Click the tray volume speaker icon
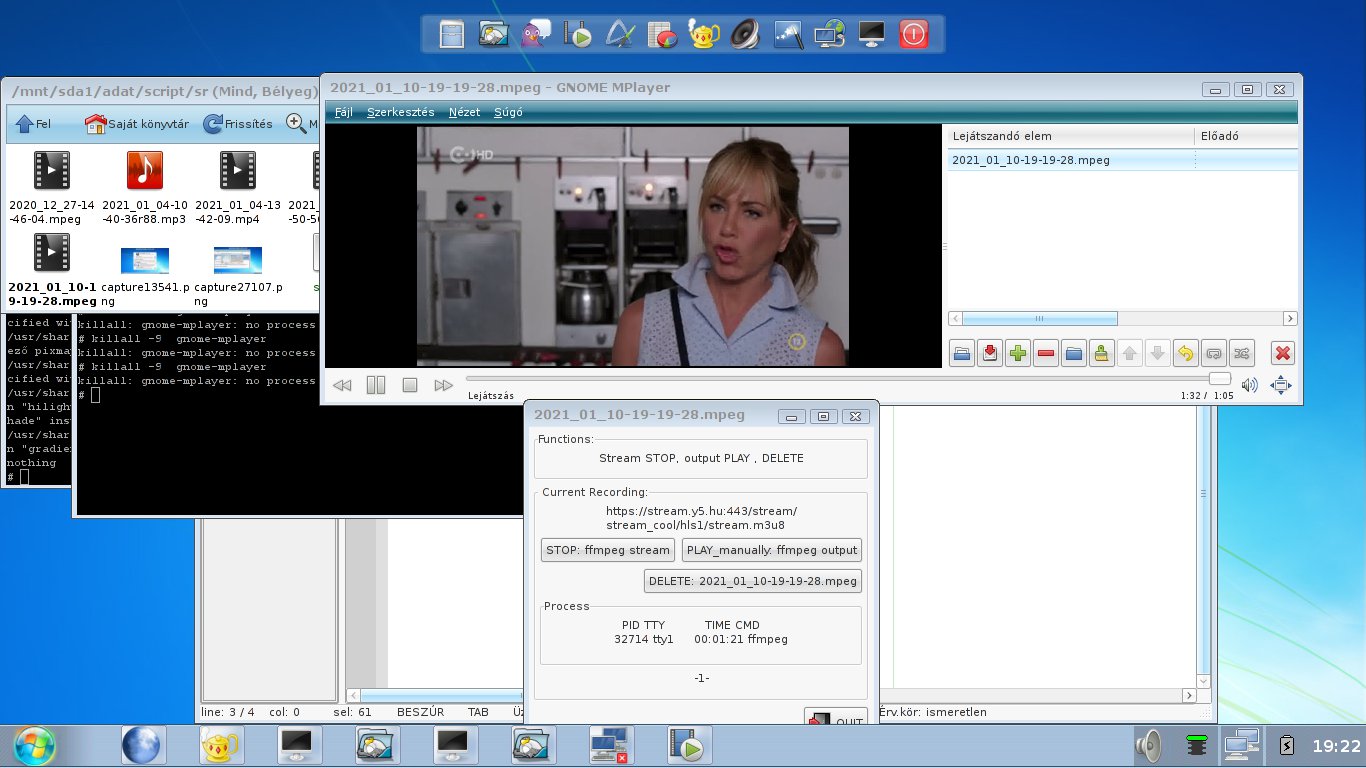 1148,745
